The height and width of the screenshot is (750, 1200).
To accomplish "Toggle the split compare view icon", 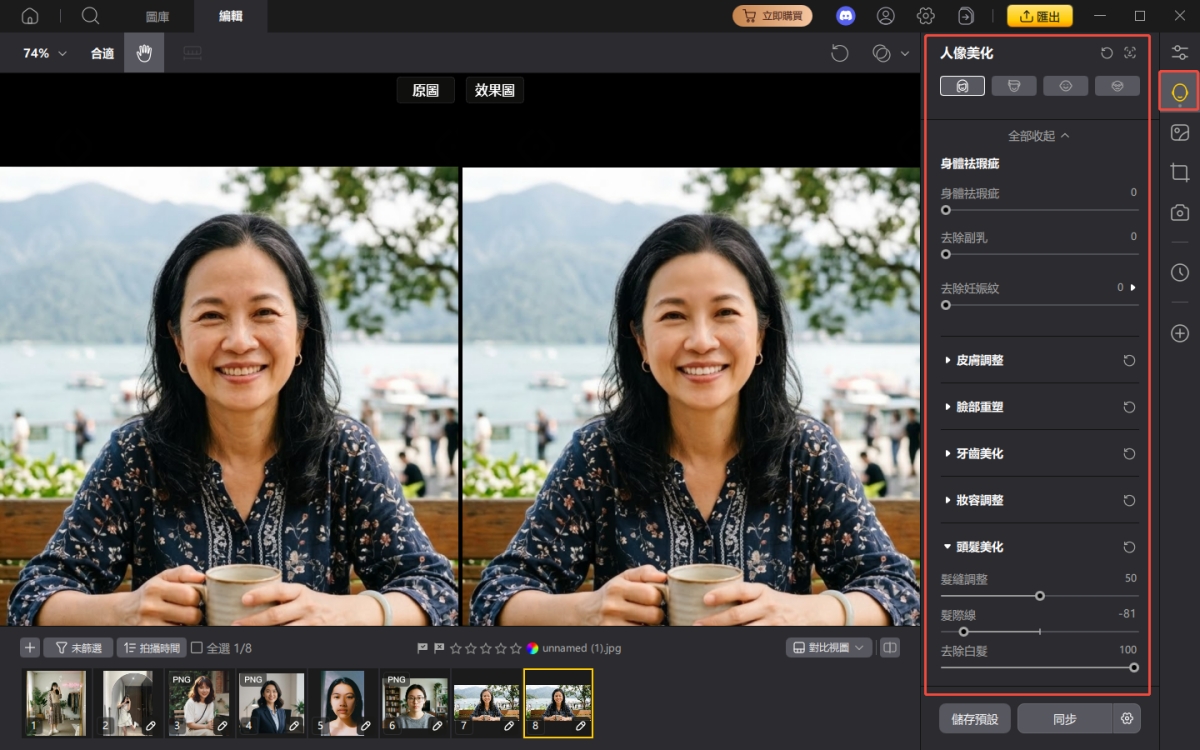I will 889,648.
